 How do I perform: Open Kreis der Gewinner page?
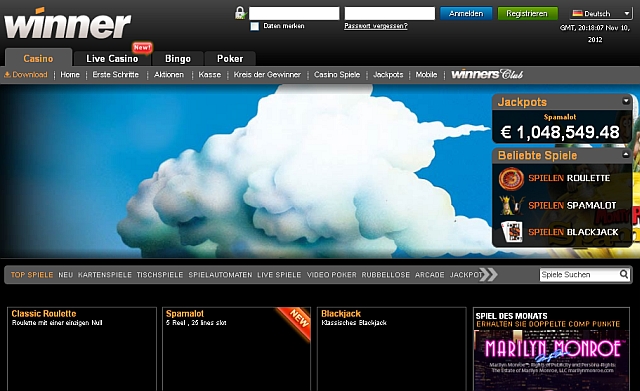[x=267, y=75]
